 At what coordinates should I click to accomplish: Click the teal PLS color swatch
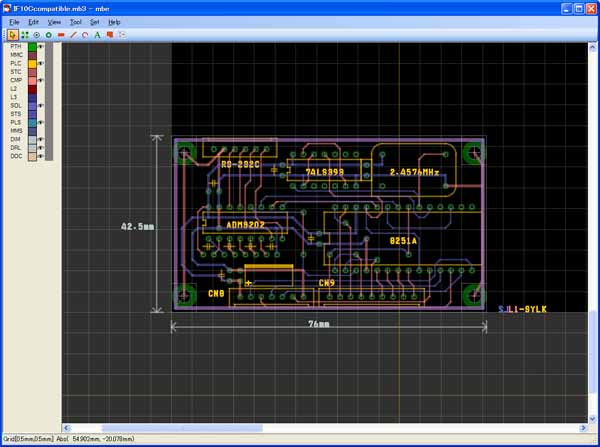(33, 122)
